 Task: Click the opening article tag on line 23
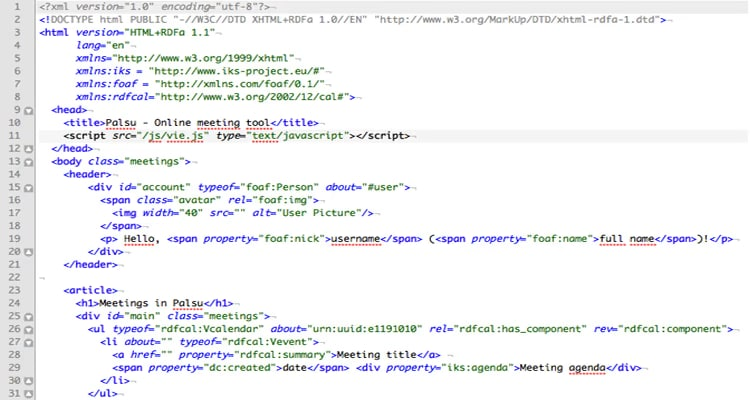tap(91, 290)
